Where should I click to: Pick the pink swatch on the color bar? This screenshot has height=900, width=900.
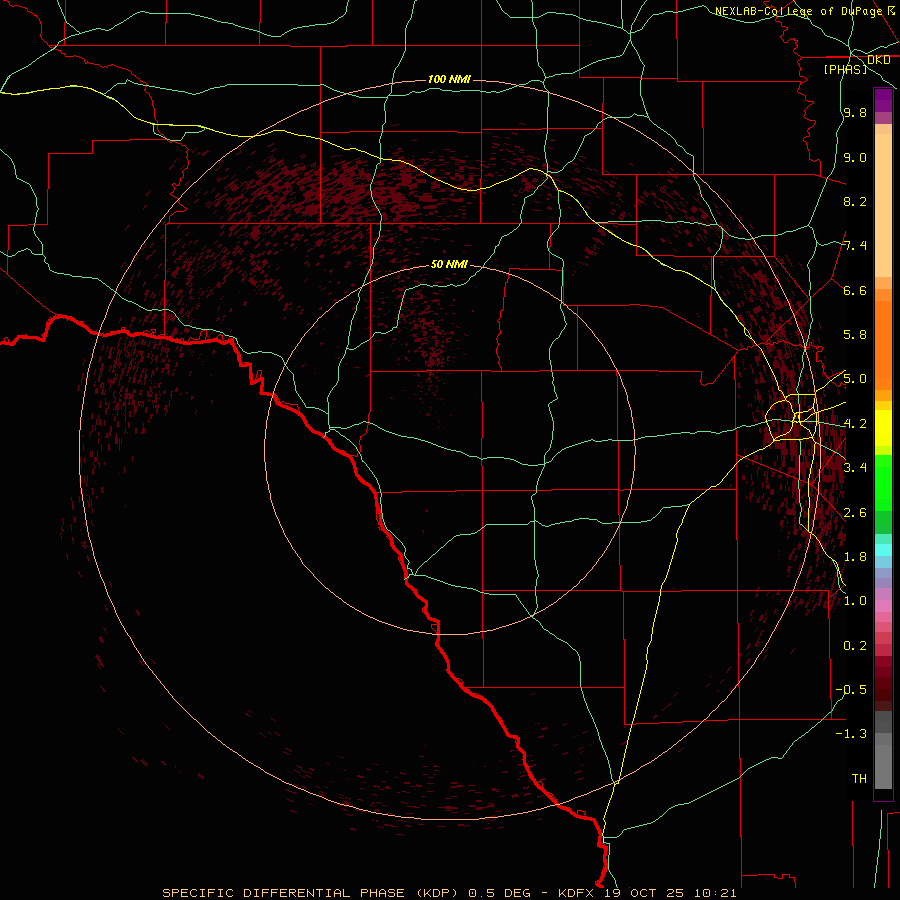(883, 606)
